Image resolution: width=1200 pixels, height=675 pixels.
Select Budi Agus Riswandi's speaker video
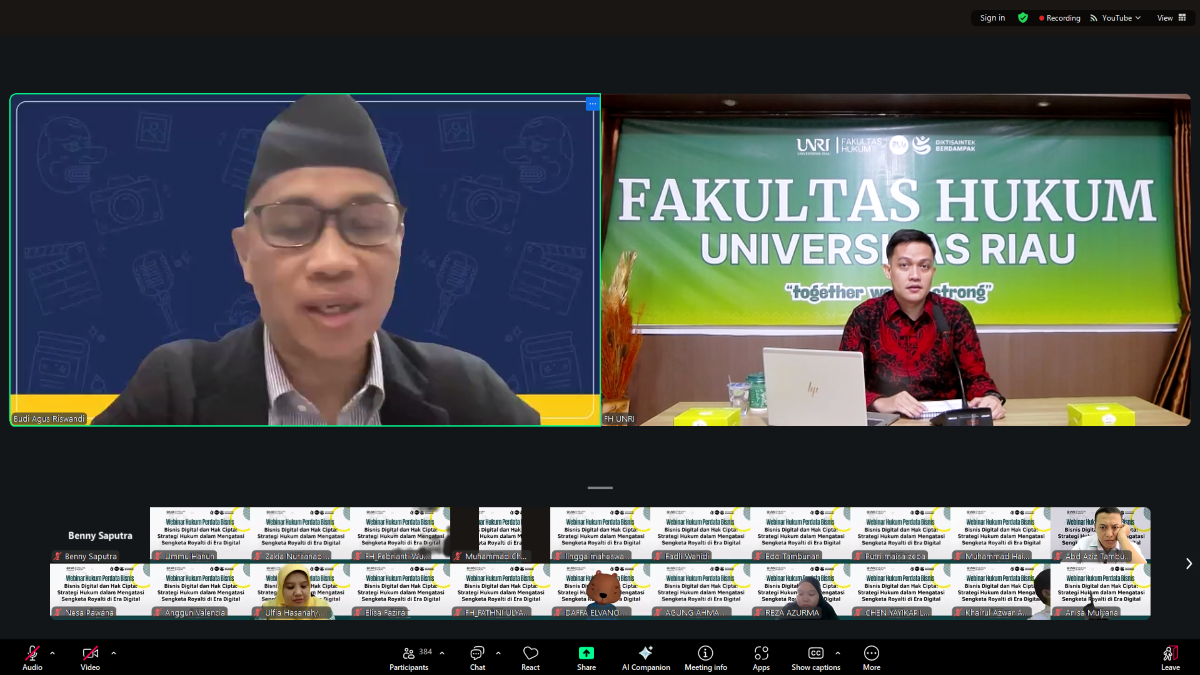click(x=305, y=260)
